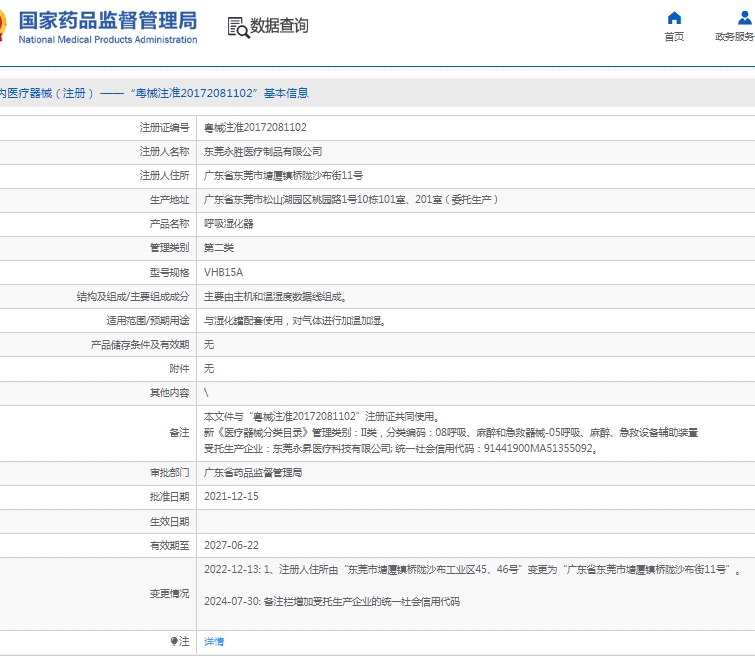Click the 基本信息 breadcrumb title
The image size is (755, 661).
pos(286,93)
